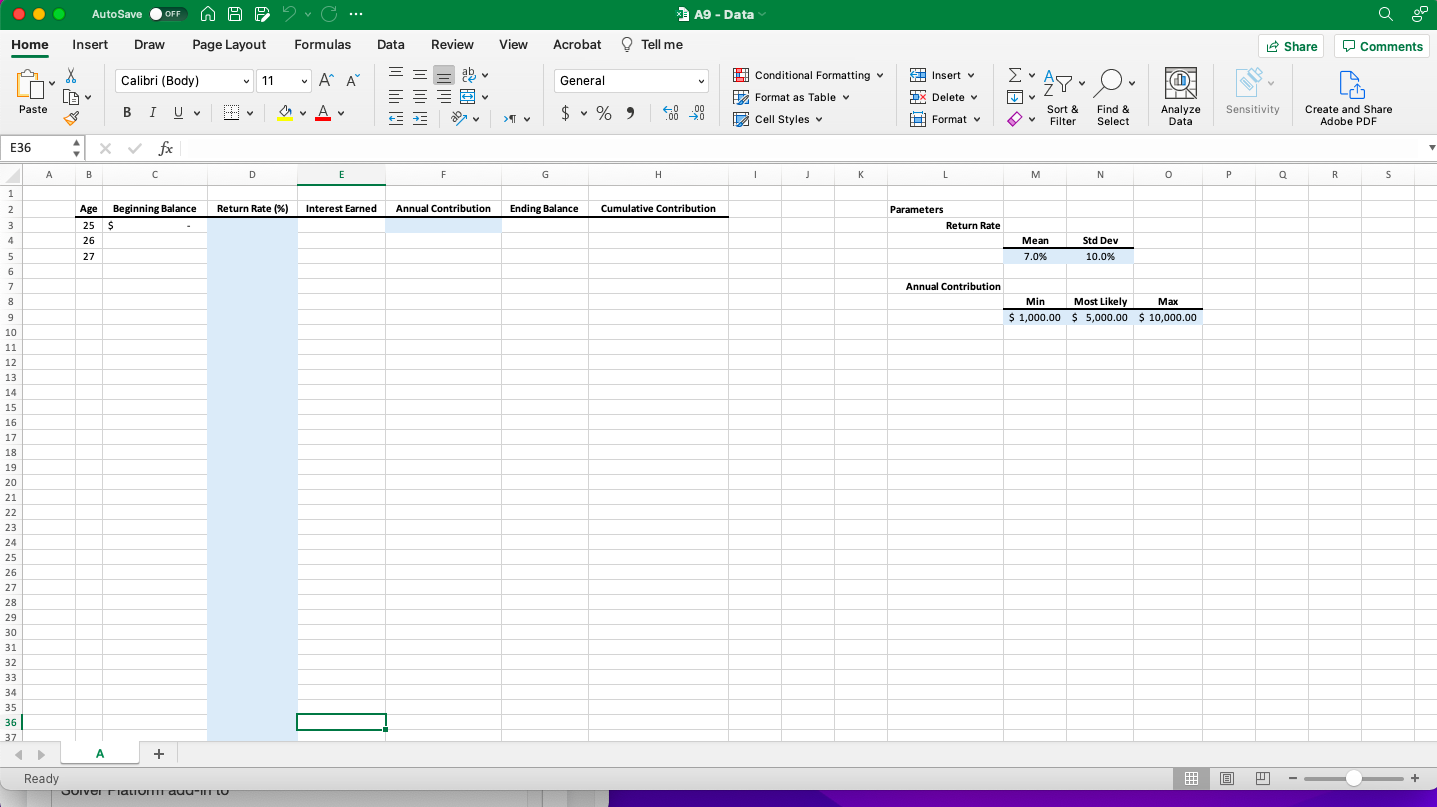The width and height of the screenshot is (1437, 807).
Task: Select the Format Painter
Action: (x=71, y=118)
